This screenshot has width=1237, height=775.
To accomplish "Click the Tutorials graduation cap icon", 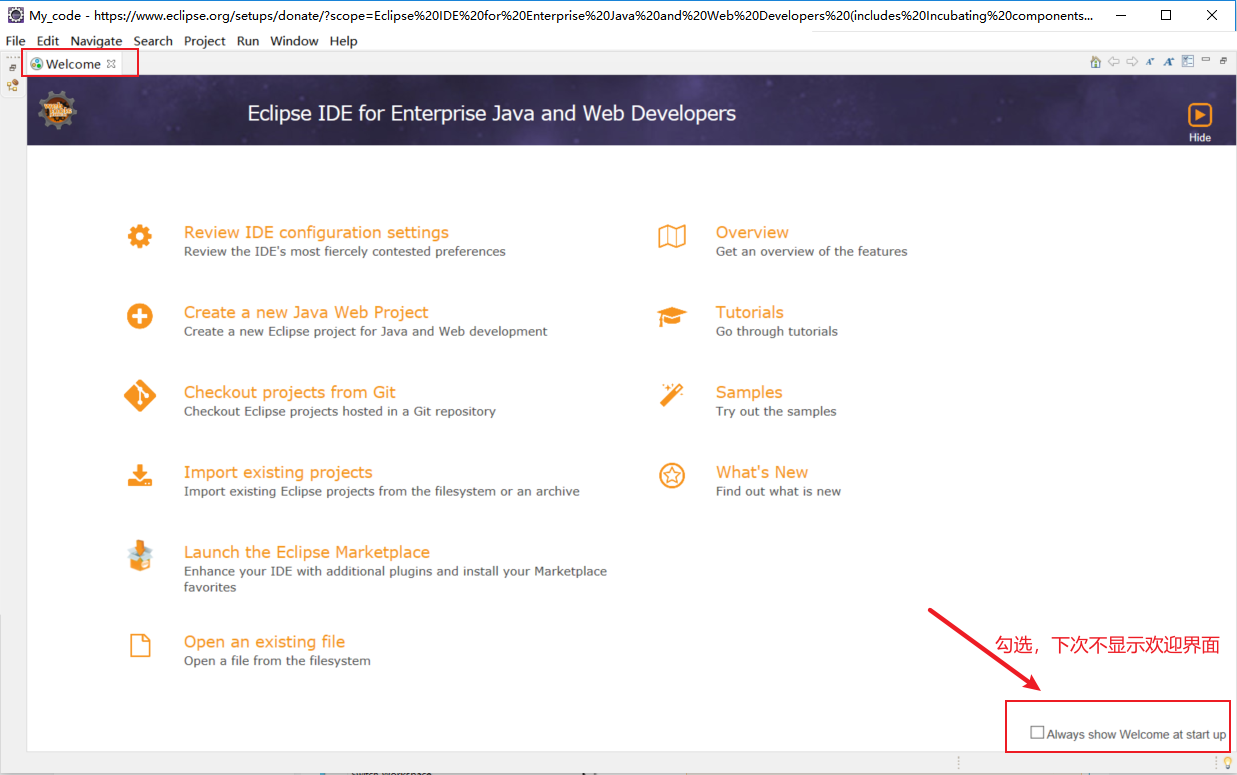I will pyautogui.click(x=672, y=317).
